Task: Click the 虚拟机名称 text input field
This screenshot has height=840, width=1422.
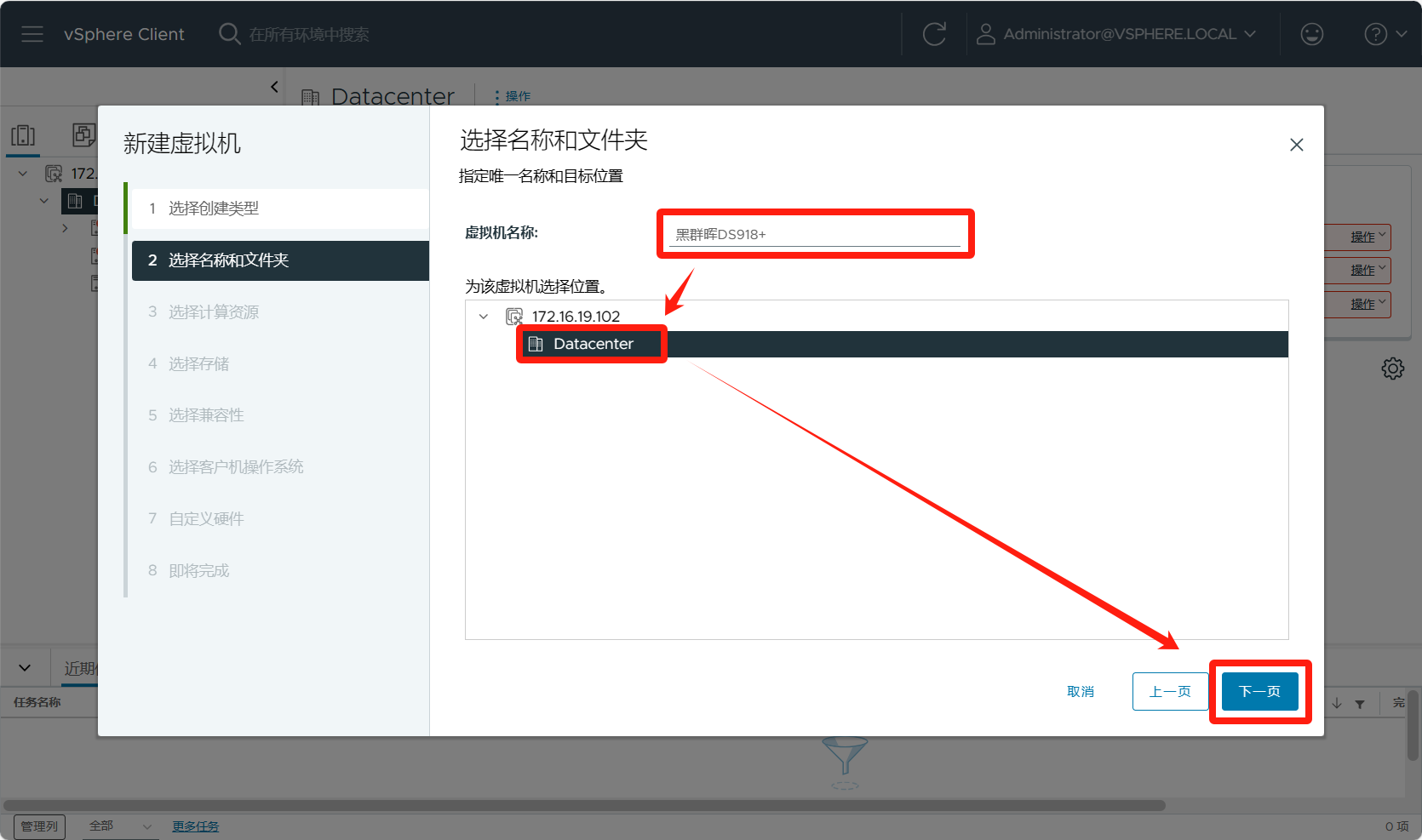Action: 814,234
